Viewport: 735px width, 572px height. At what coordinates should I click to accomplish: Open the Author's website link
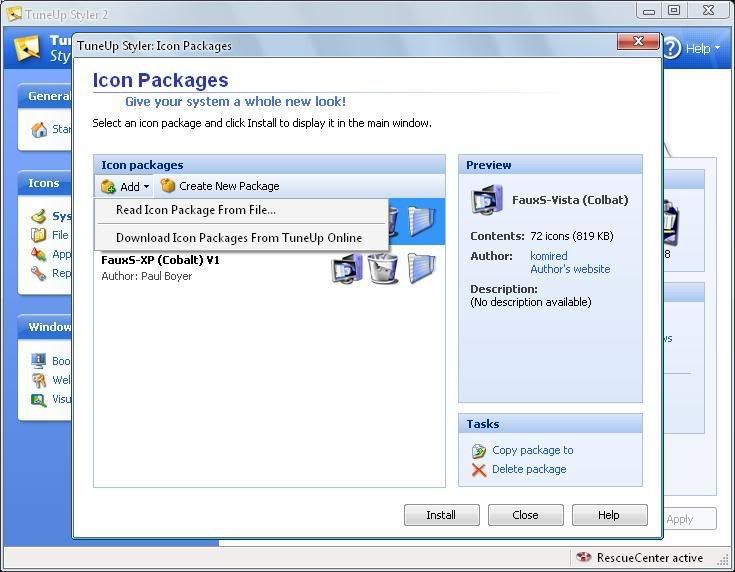569,269
